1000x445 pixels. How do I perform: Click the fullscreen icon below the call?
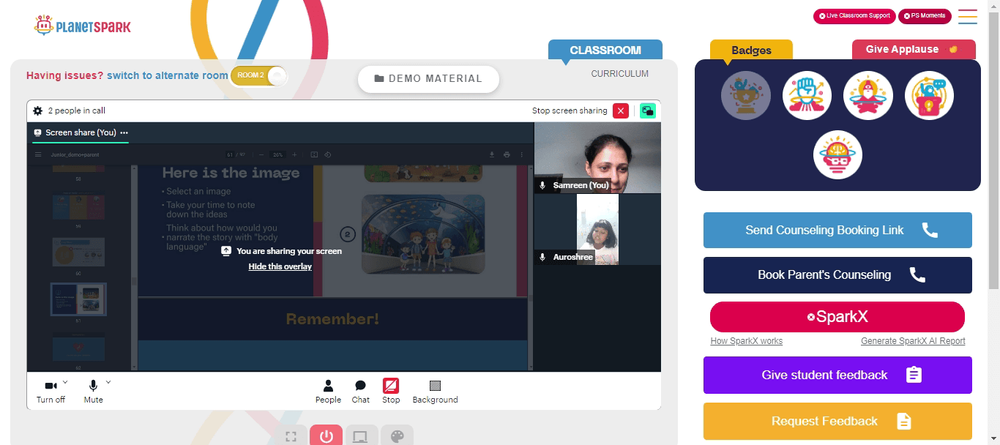291,436
